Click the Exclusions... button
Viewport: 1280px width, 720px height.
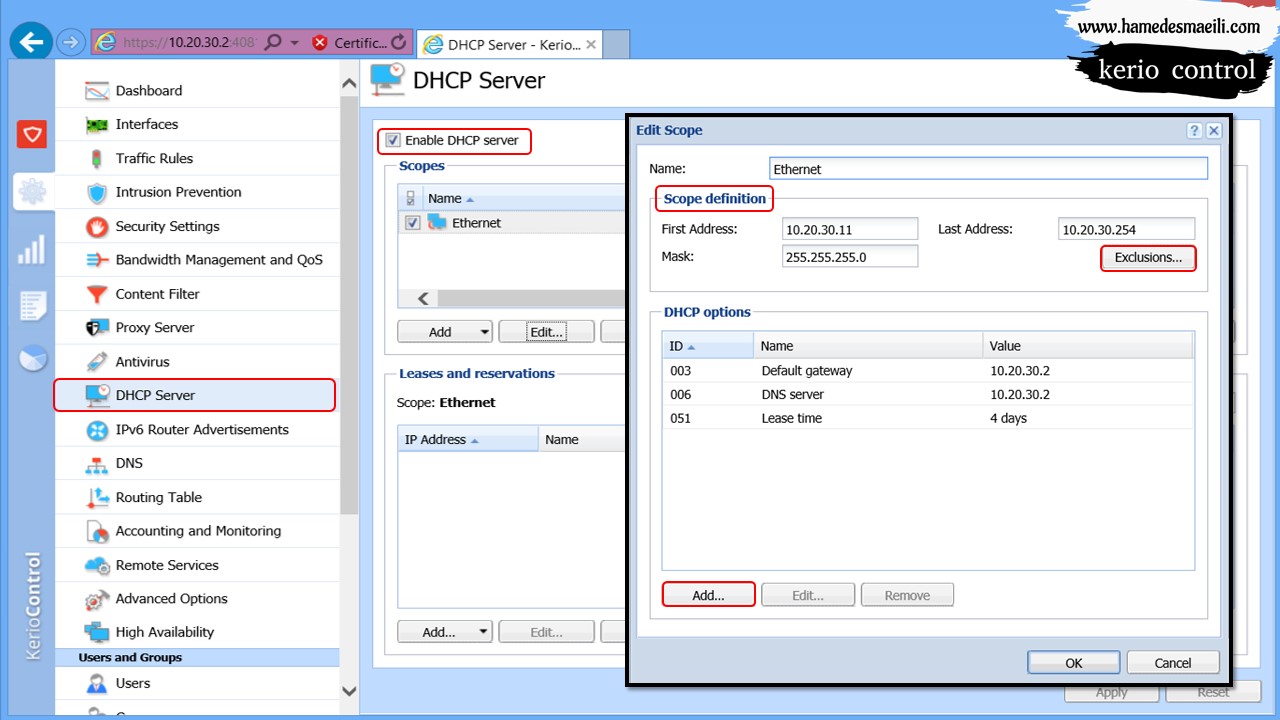coord(1148,258)
